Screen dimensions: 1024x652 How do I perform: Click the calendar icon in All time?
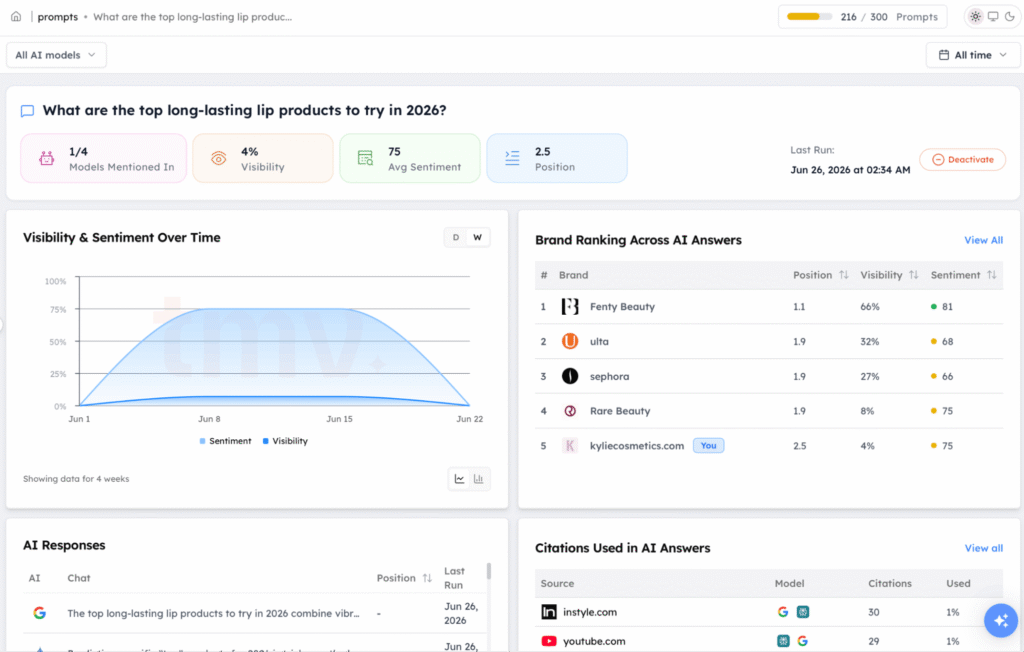[944, 55]
